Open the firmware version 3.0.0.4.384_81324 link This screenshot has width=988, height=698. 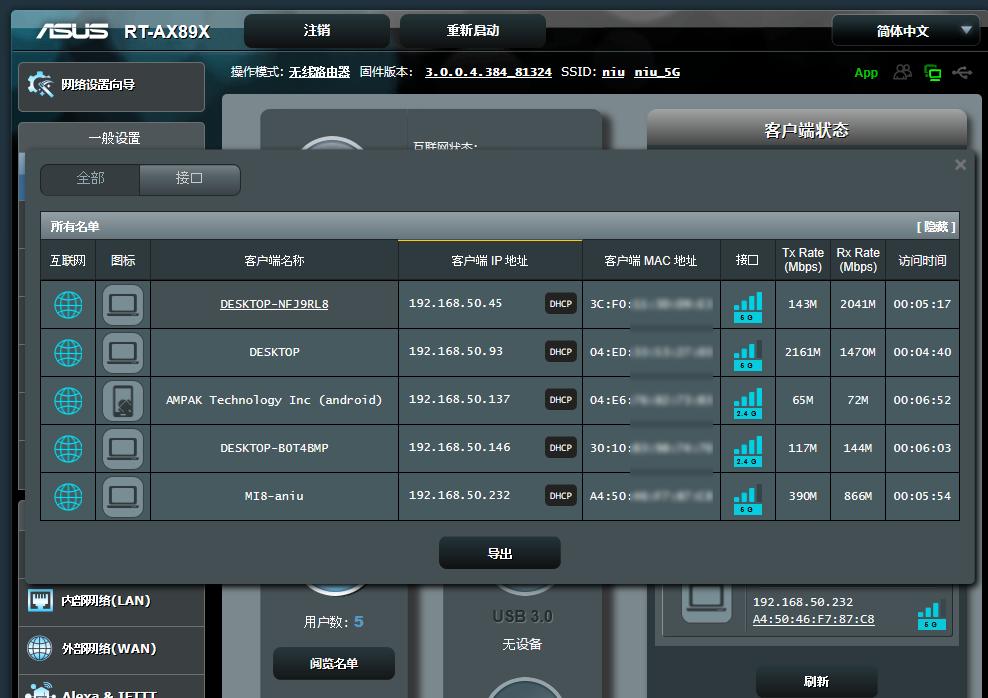coord(488,72)
